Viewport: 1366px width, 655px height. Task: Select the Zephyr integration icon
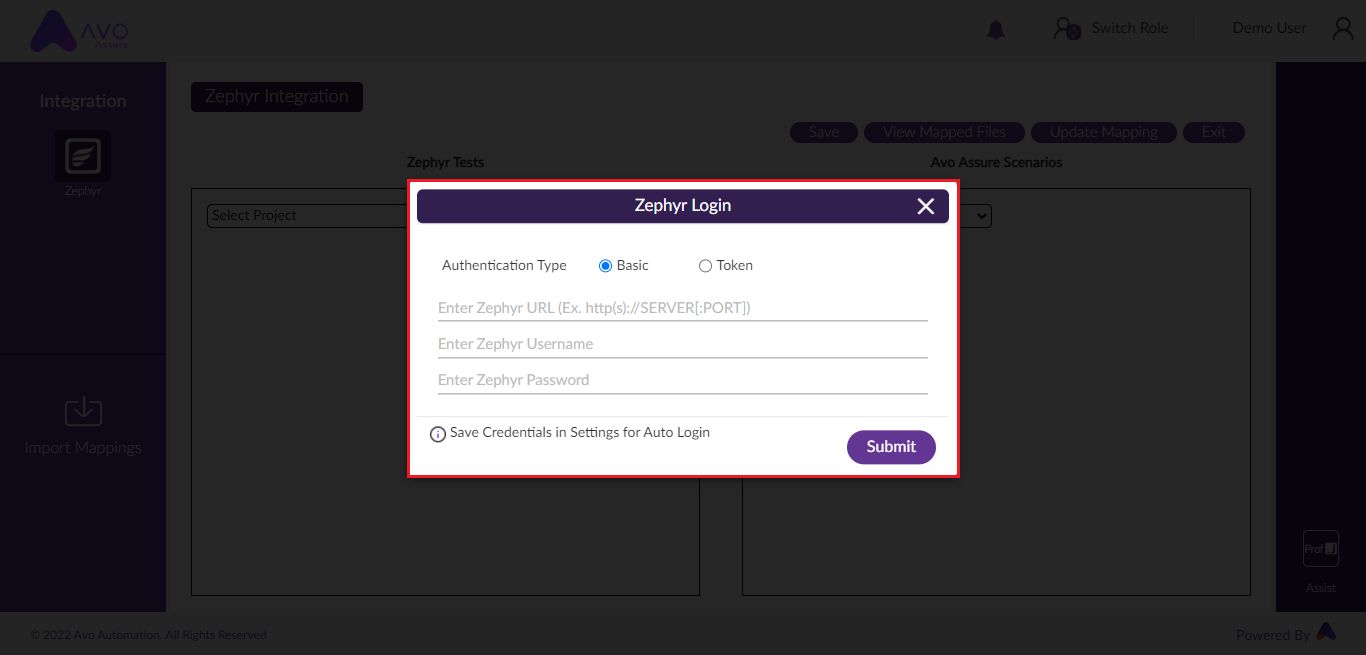[83, 156]
